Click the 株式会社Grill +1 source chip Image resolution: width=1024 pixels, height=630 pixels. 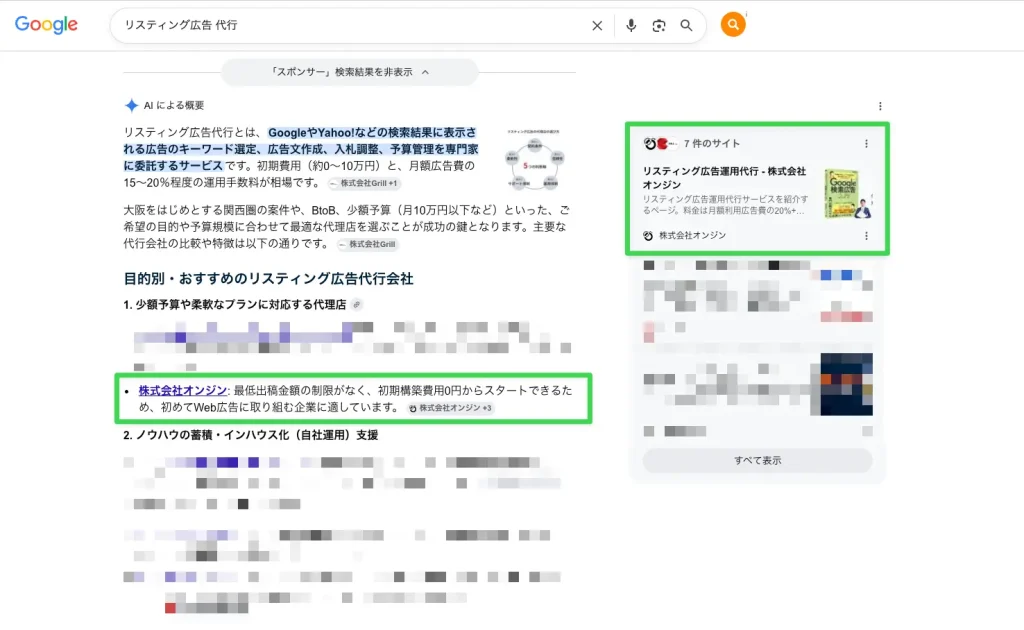point(364,183)
